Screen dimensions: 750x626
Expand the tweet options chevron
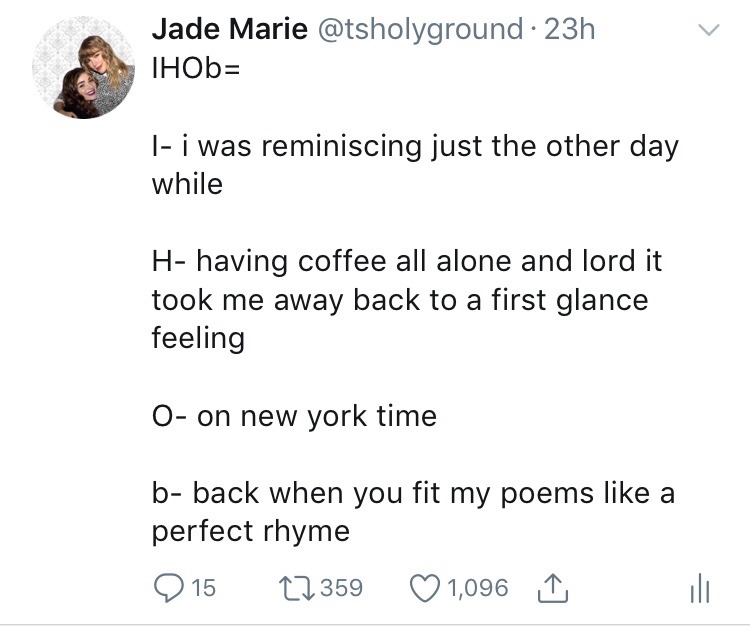[707, 33]
